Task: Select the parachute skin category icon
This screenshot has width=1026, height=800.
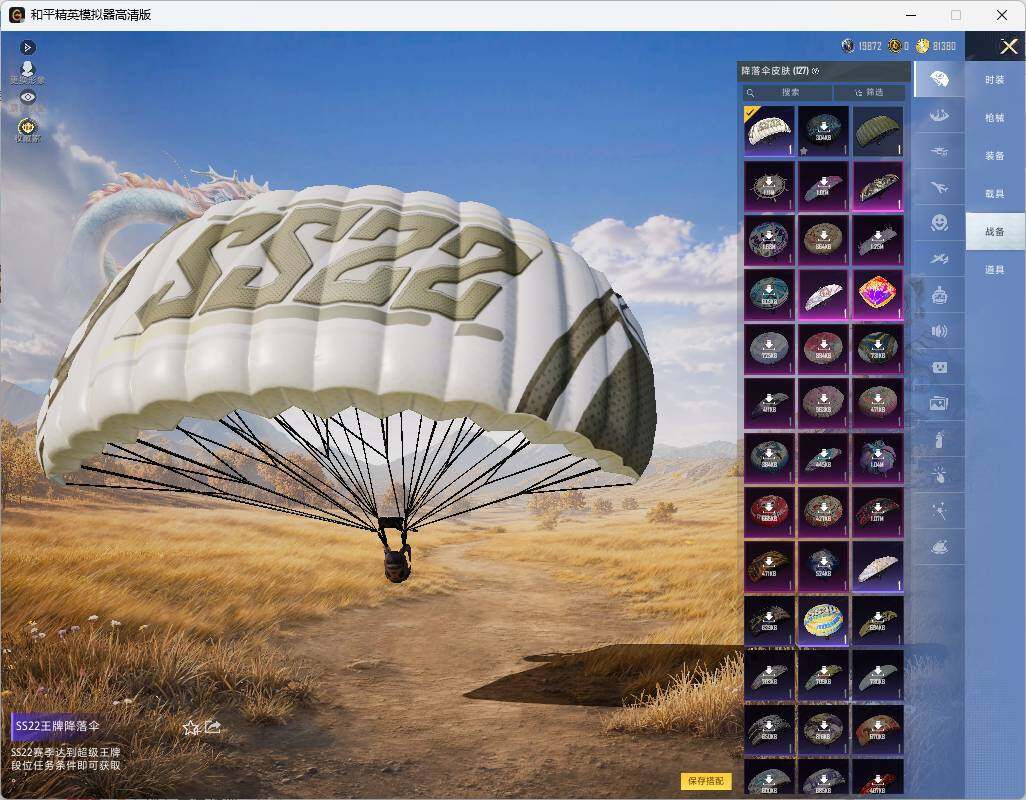Action: [x=939, y=79]
